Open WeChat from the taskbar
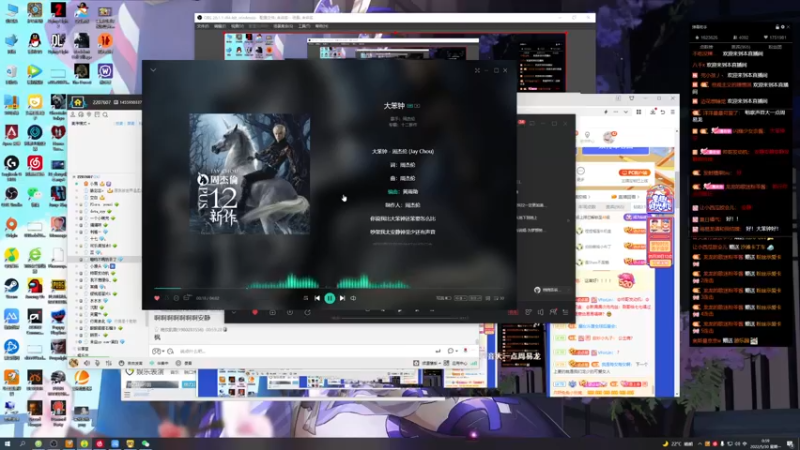Screen dimensions: 800x450 point(145,443)
